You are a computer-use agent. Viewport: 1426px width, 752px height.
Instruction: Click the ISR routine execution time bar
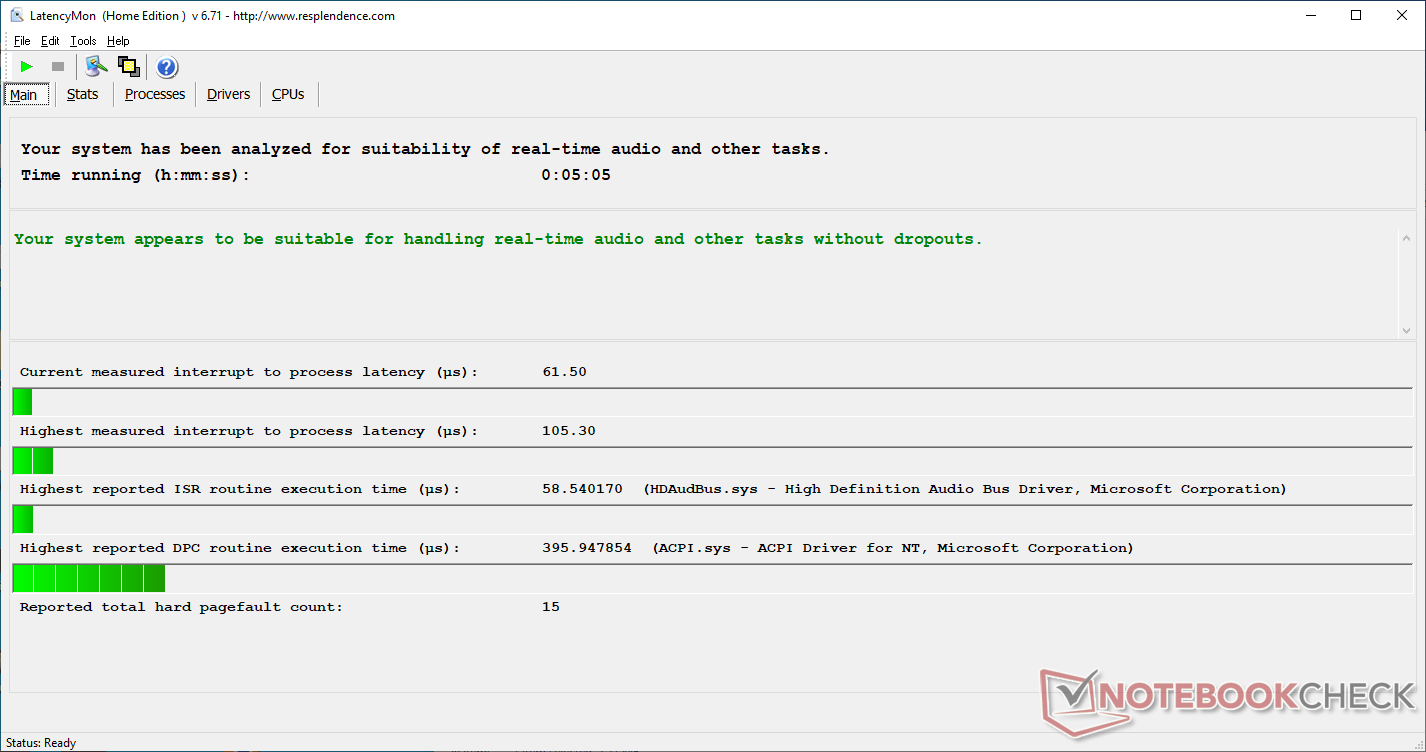(x=23, y=520)
